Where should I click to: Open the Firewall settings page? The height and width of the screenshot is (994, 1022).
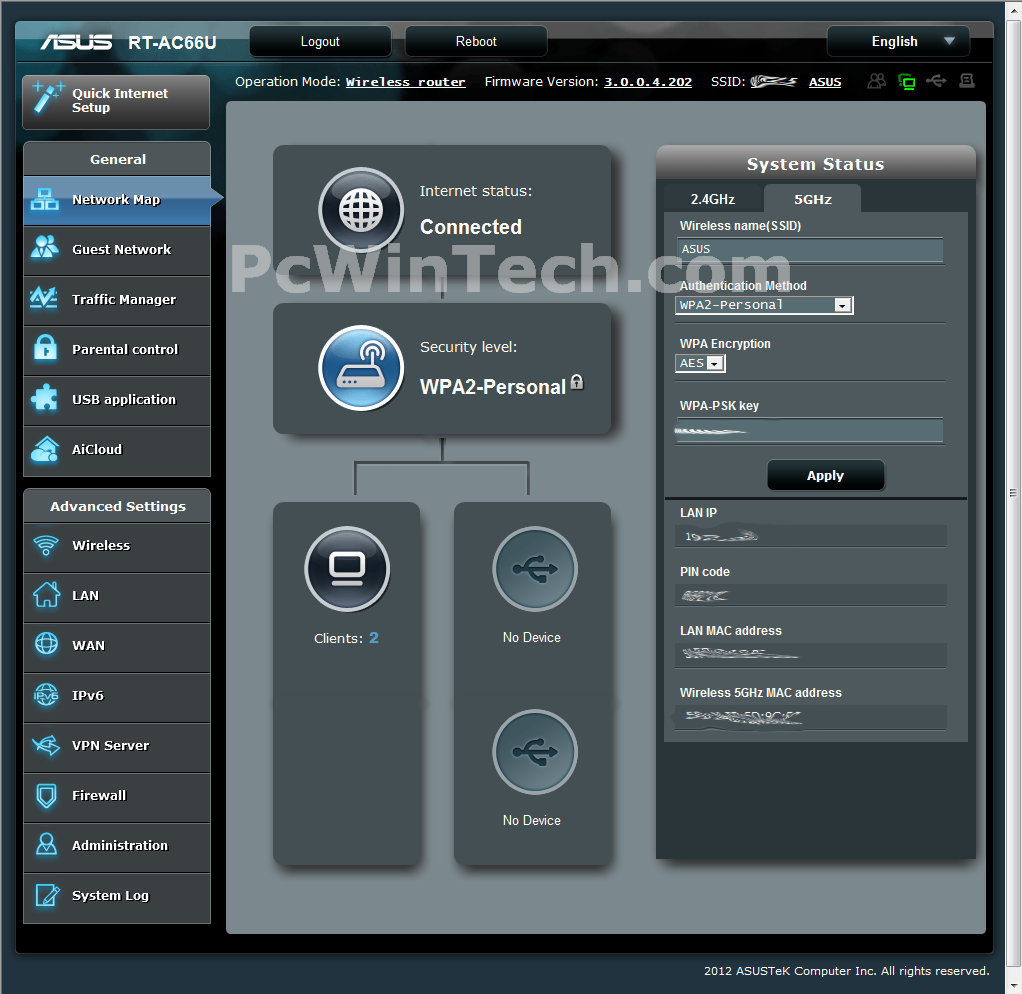click(117, 797)
